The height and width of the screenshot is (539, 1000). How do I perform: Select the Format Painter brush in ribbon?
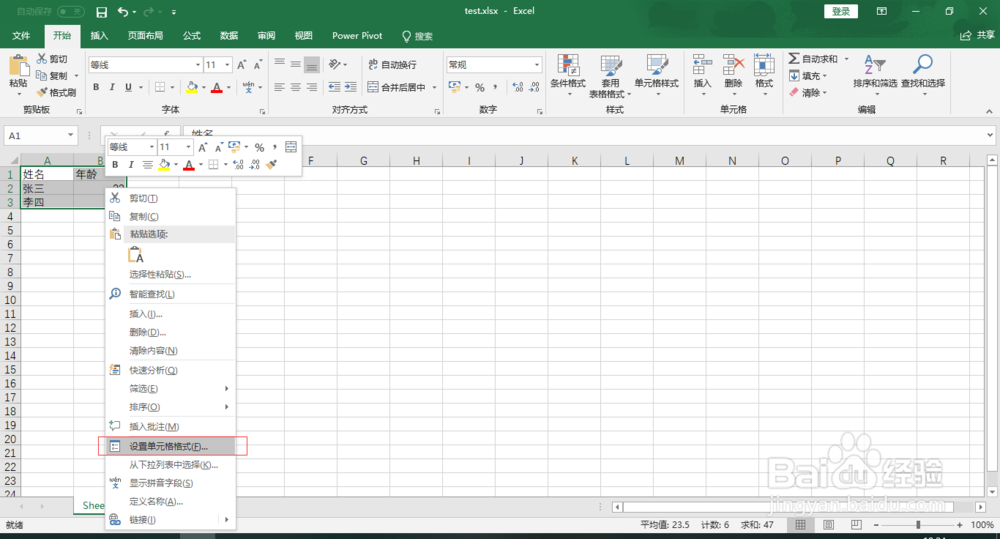(x=42, y=92)
